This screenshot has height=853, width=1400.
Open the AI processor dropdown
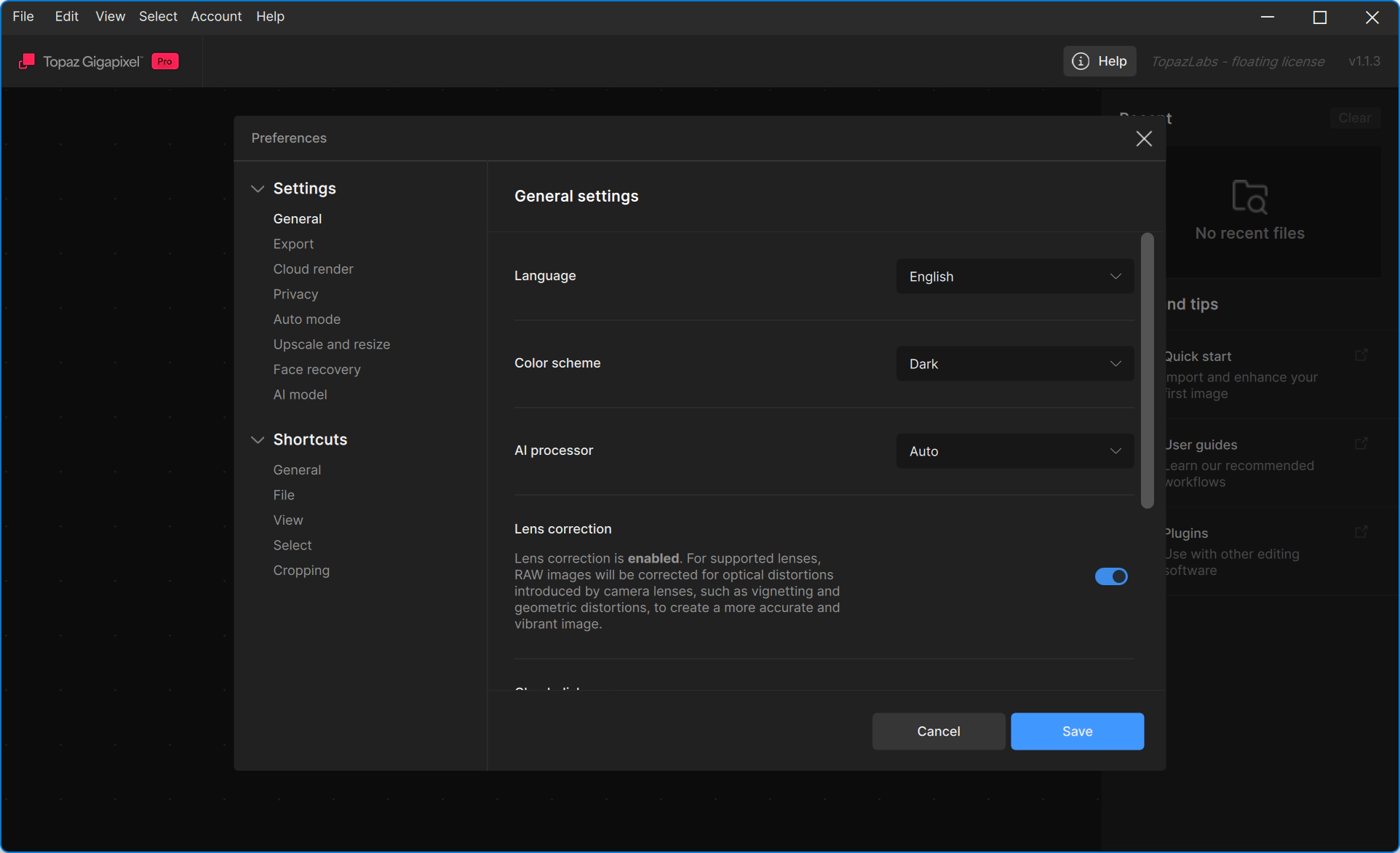pyautogui.click(x=1014, y=451)
